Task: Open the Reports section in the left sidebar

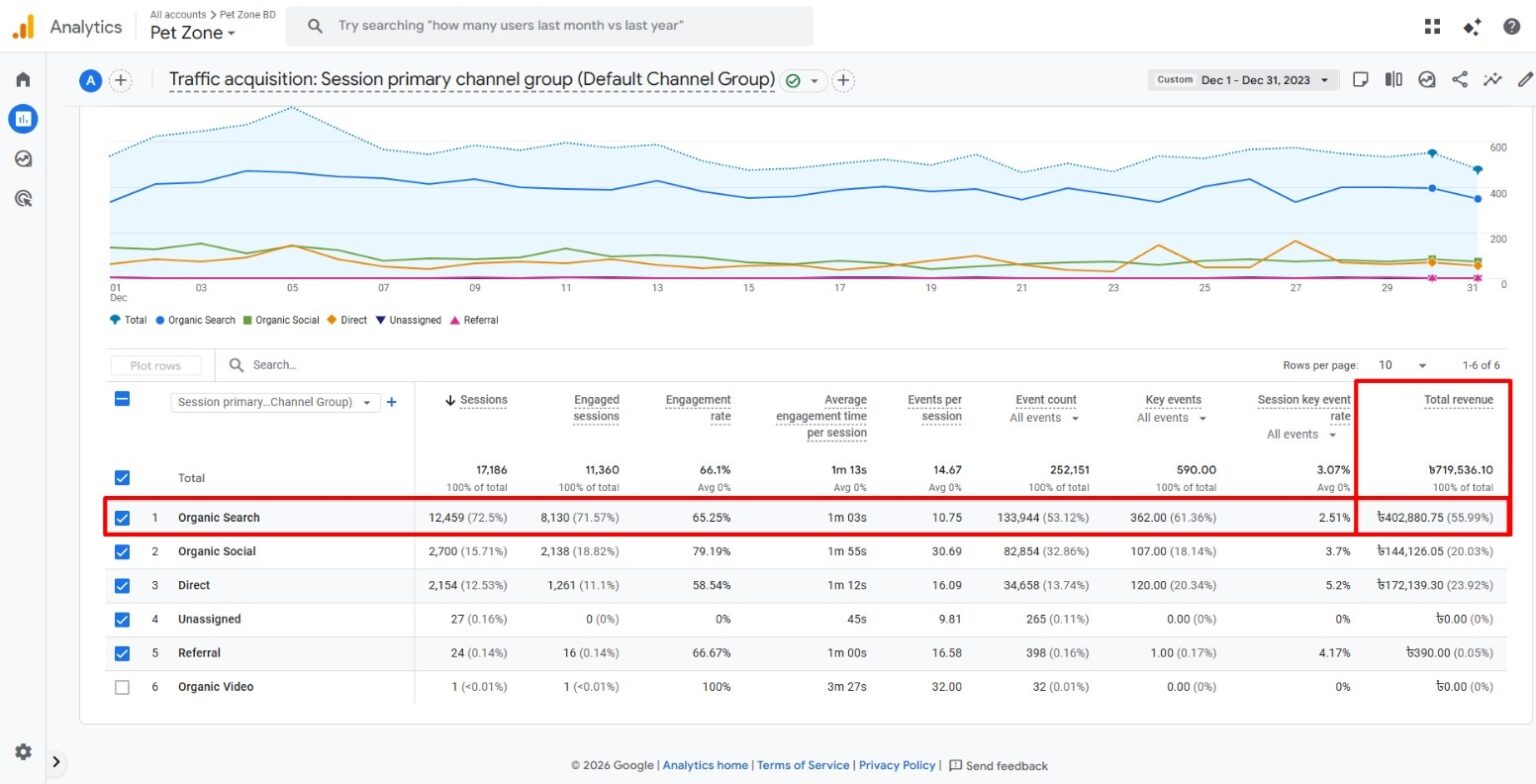Action: pyautogui.click(x=22, y=118)
